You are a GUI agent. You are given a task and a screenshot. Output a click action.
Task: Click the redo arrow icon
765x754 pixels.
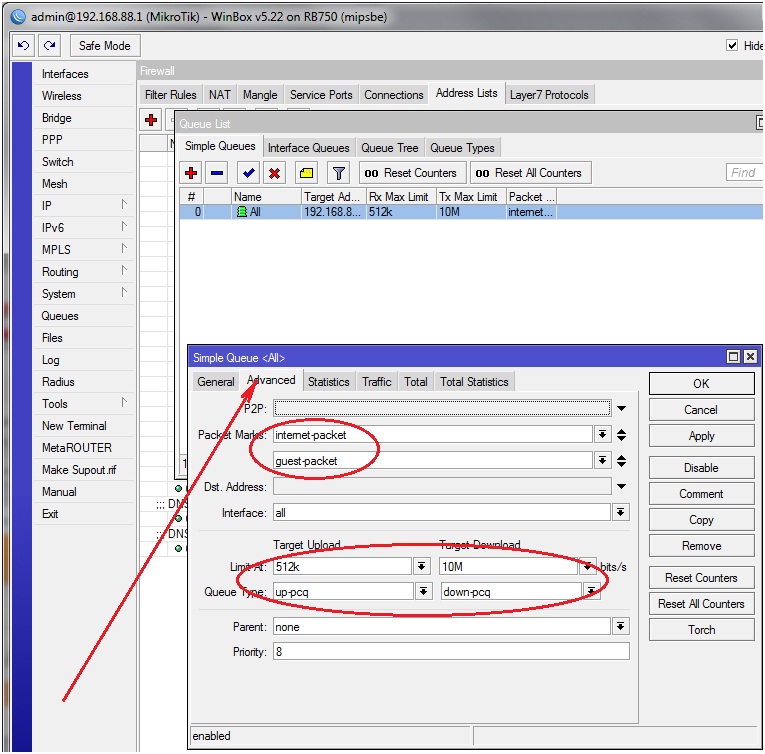coord(50,46)
